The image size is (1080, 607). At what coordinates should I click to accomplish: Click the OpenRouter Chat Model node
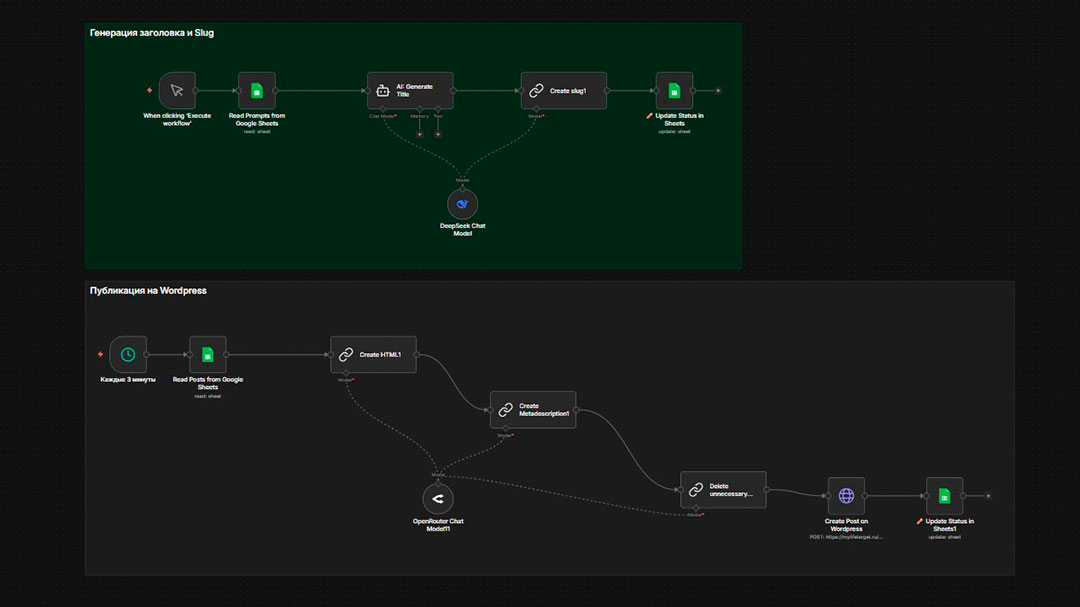[x=438, y=499]
